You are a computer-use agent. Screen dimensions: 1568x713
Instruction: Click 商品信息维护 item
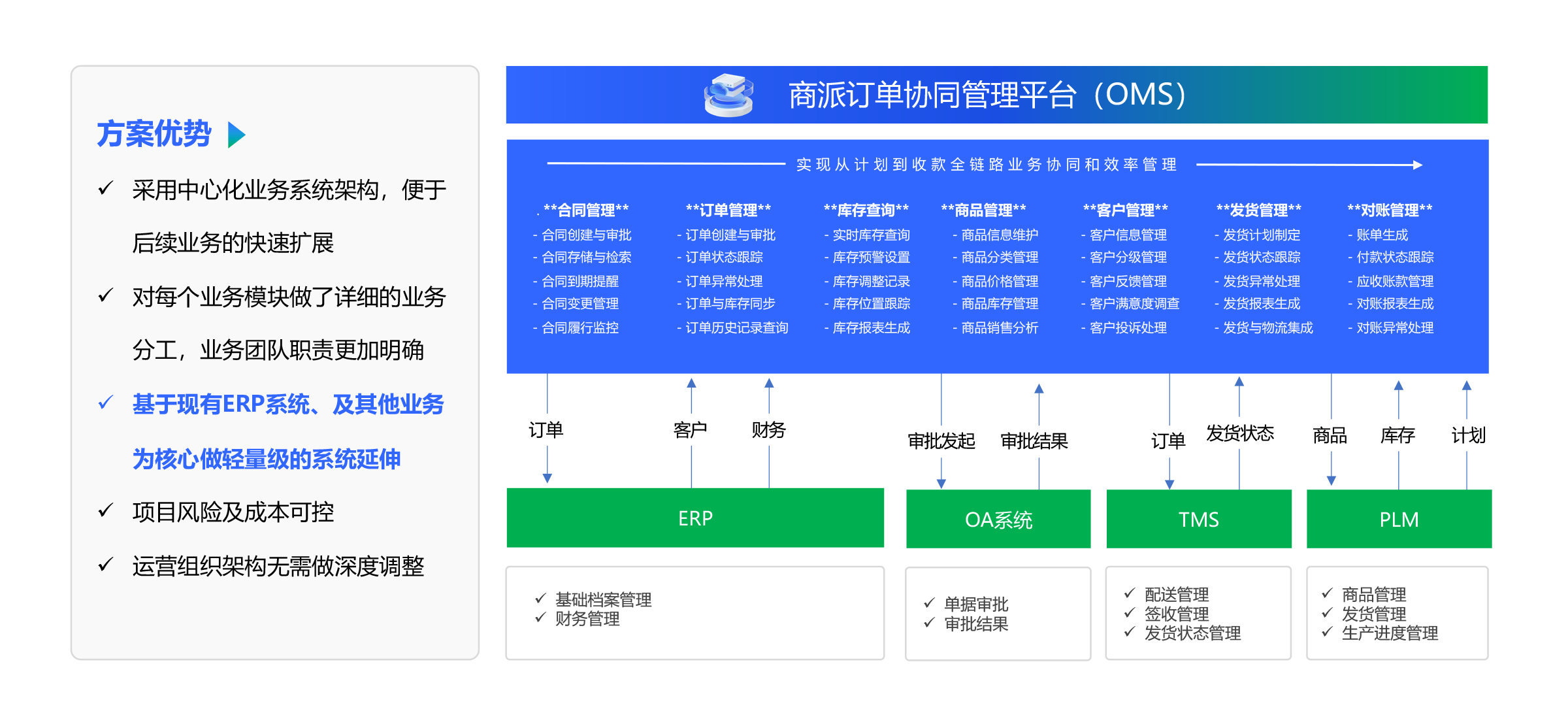tap(996, 235)
